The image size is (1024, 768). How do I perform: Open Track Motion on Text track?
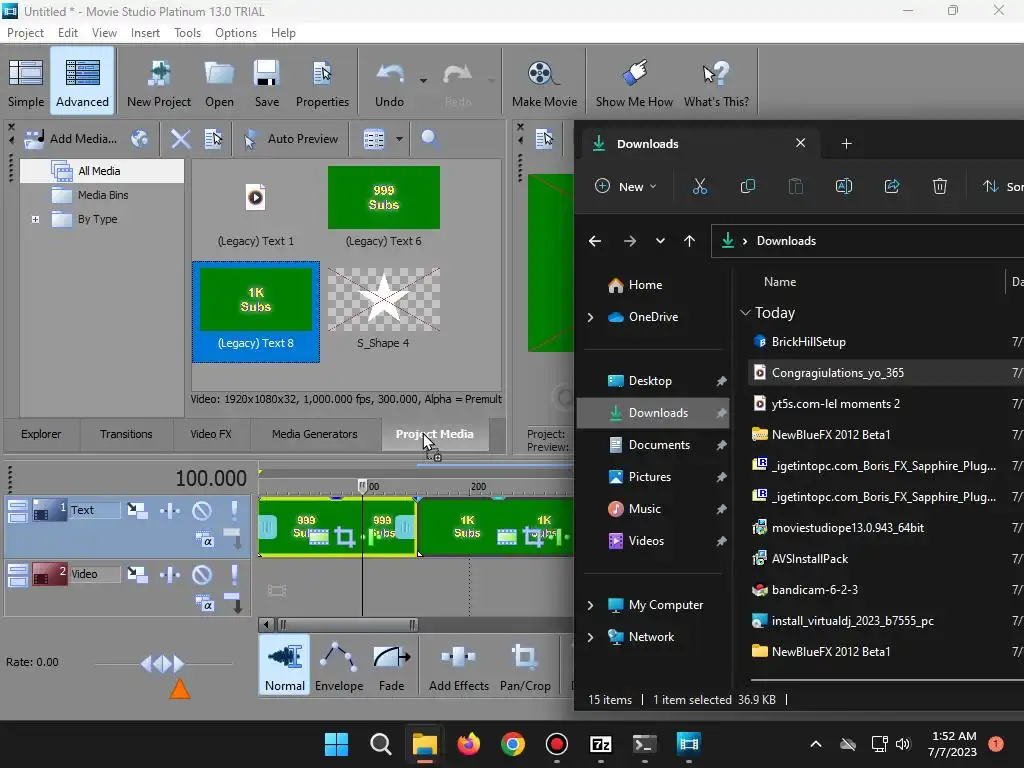point(137,510)
